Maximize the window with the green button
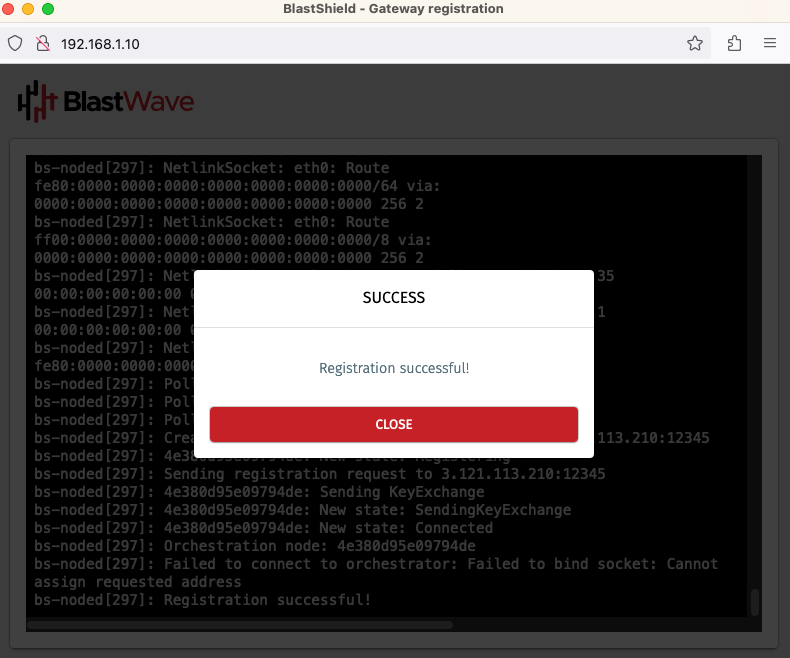This screenshot has height=658, width=790. (47, 9)
